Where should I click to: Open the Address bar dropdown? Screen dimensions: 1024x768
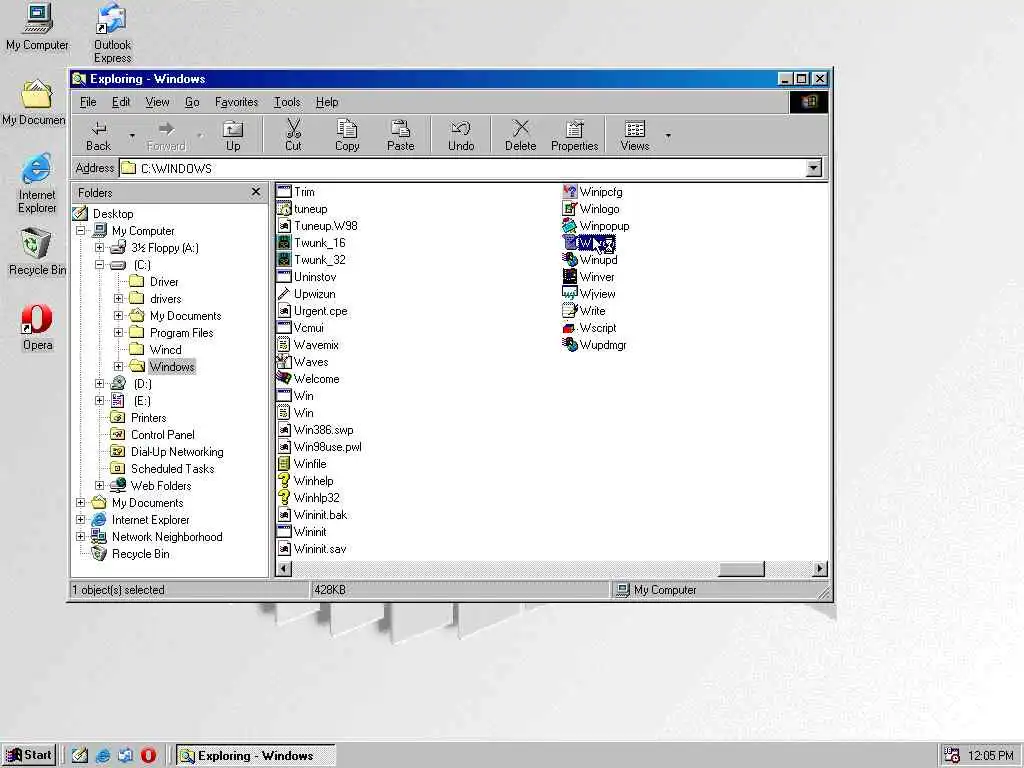tap(813, 168)
